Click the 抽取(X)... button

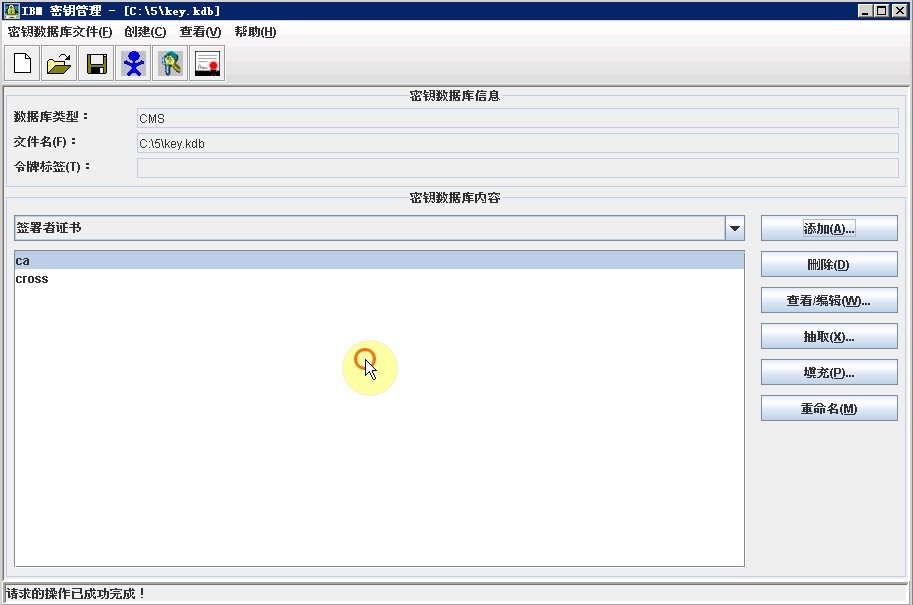828,337
